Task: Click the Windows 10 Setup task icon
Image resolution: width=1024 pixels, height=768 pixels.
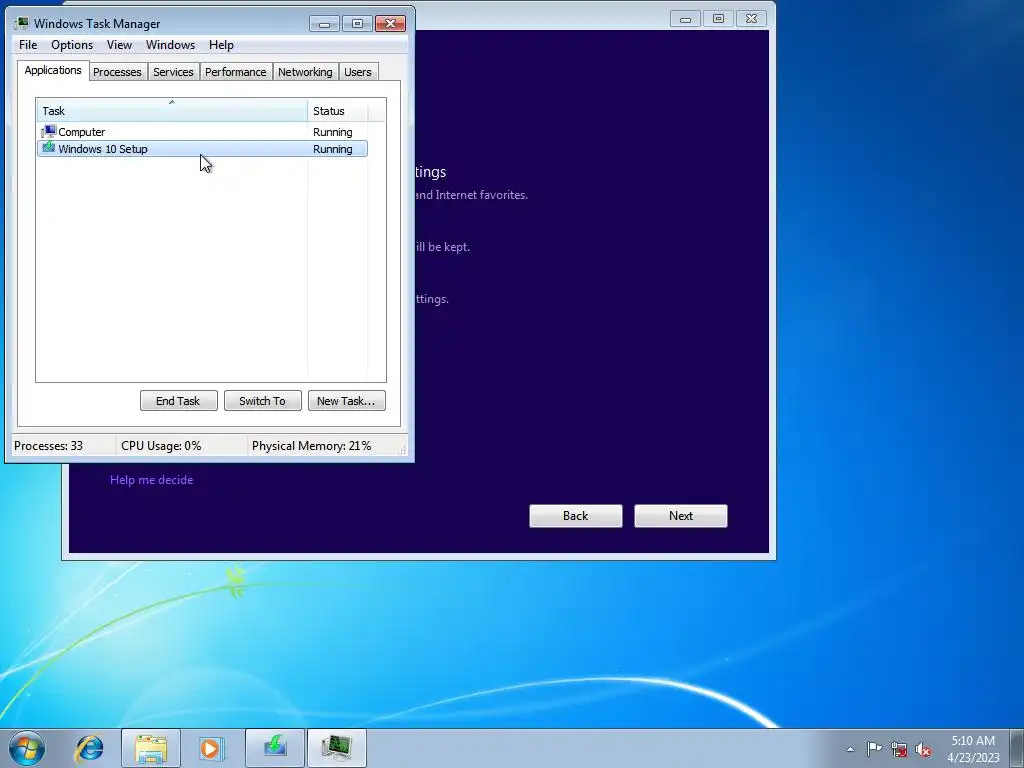Action: pyautogui.click(x=49, y=148)
